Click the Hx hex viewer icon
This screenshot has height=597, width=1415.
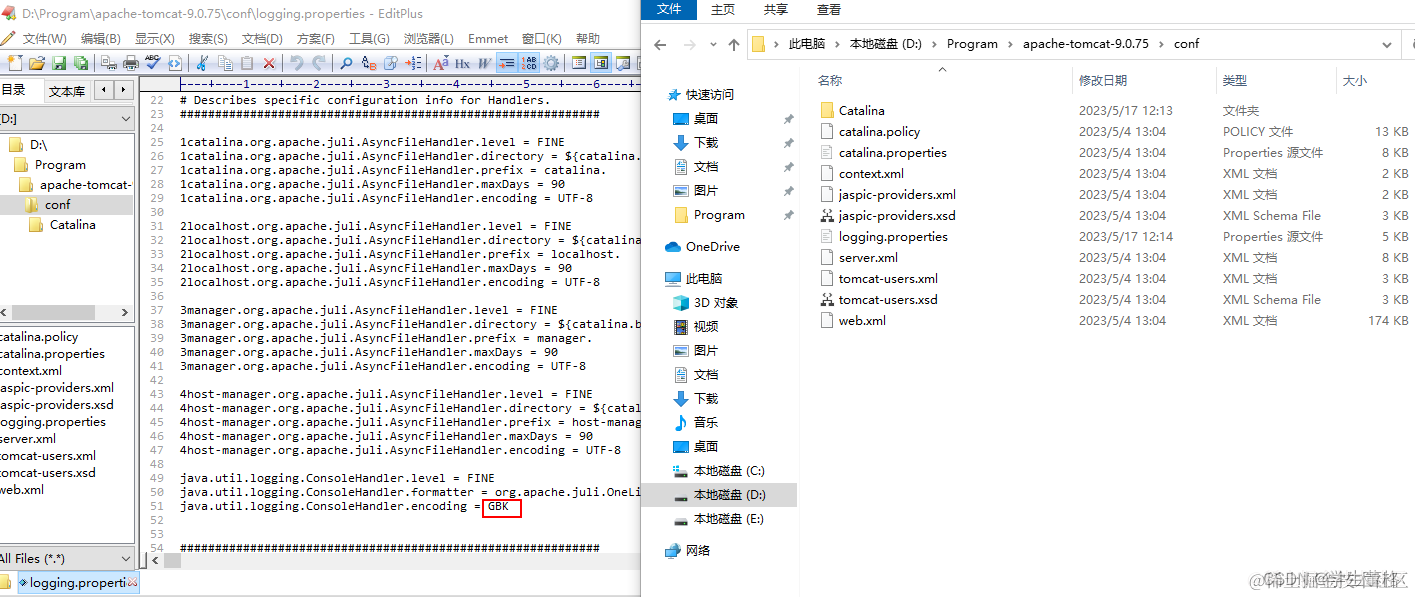tap(462, 63)
